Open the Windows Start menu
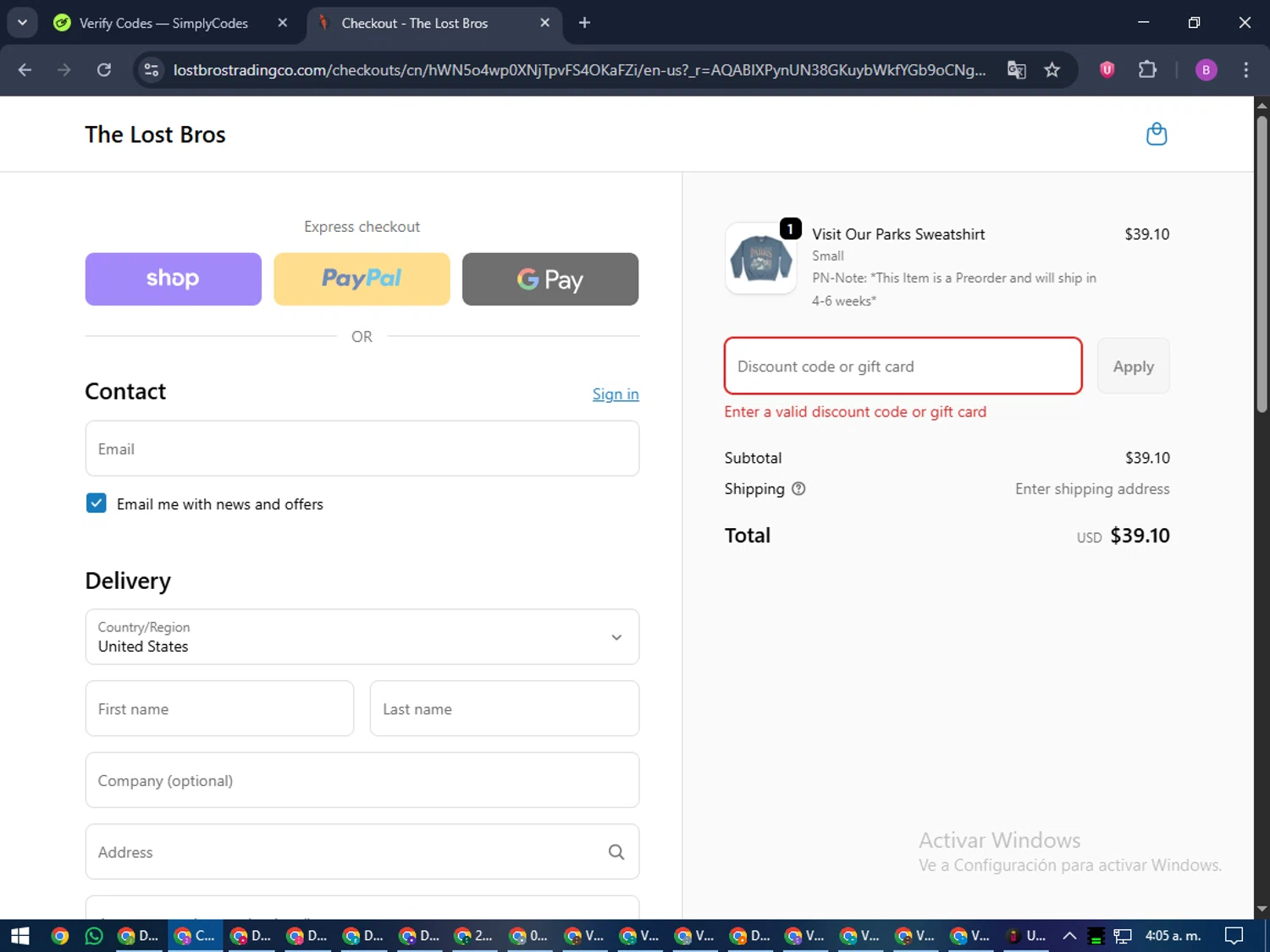The width and height of the screenshot is (1270, 952). (x=19, y=936)
